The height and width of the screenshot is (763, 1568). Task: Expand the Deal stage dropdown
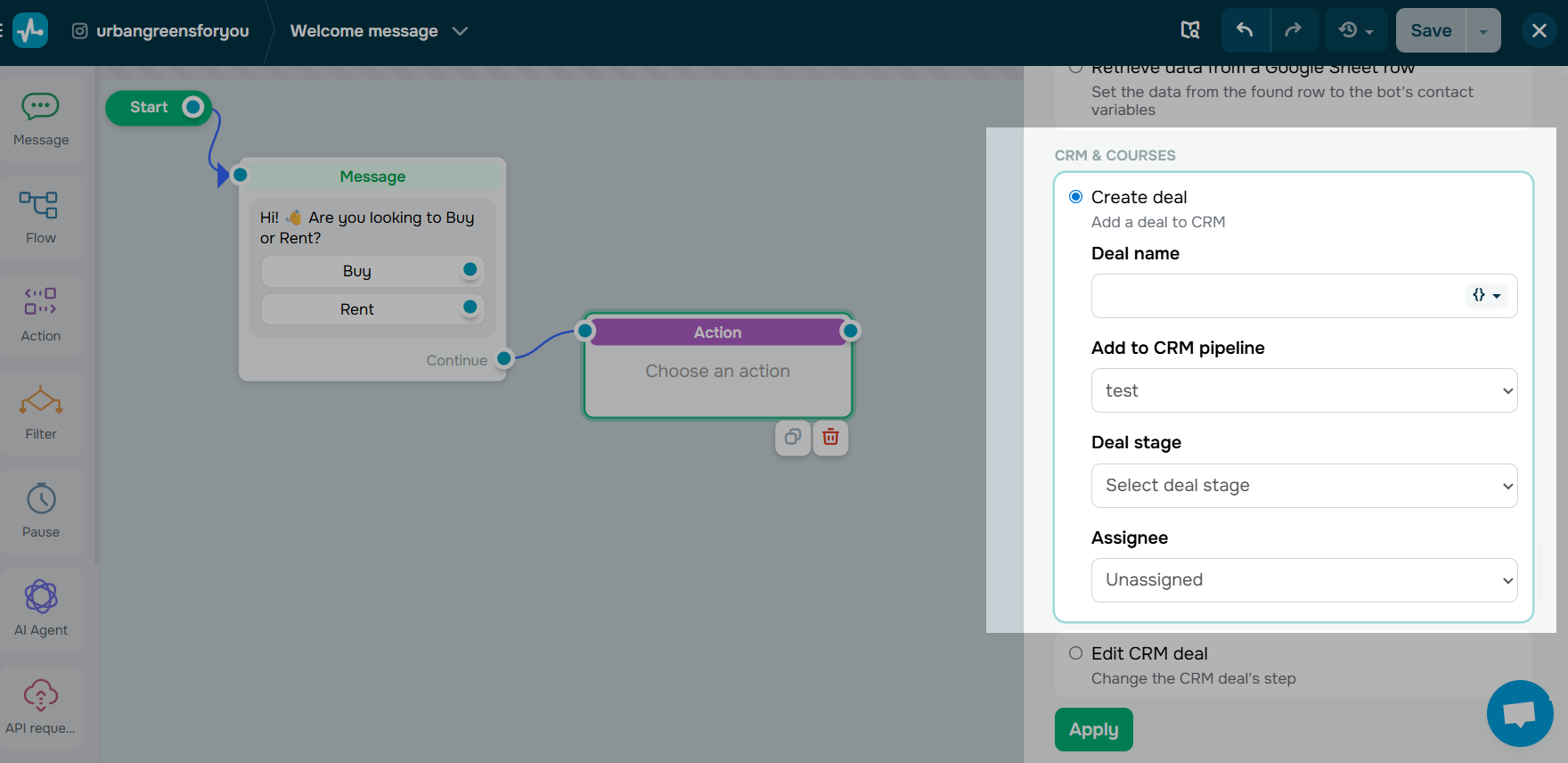point(1303,486)
